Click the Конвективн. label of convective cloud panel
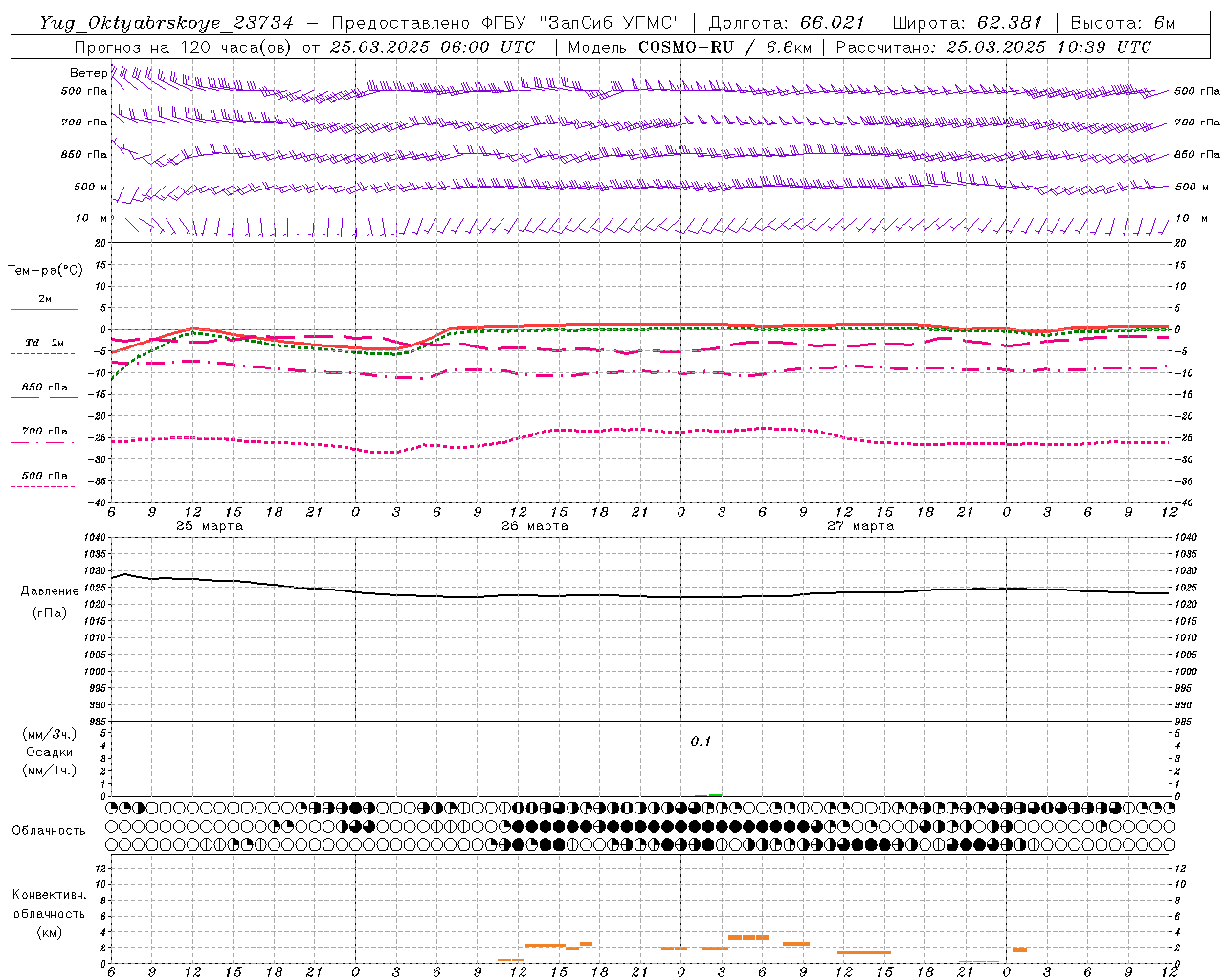This screenshot has height=980, width=1225. coord(49,895)
